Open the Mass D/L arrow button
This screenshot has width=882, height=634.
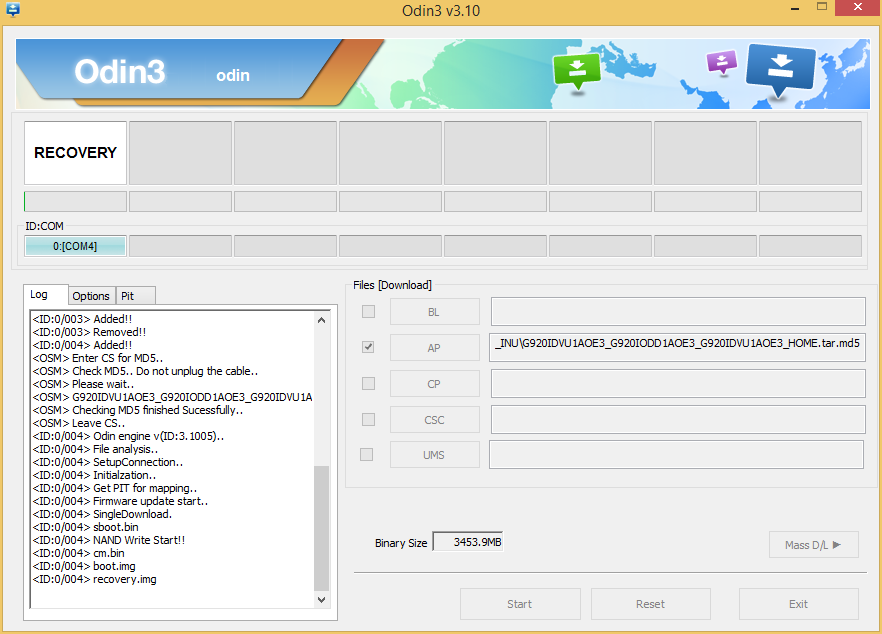coord(813,545)
